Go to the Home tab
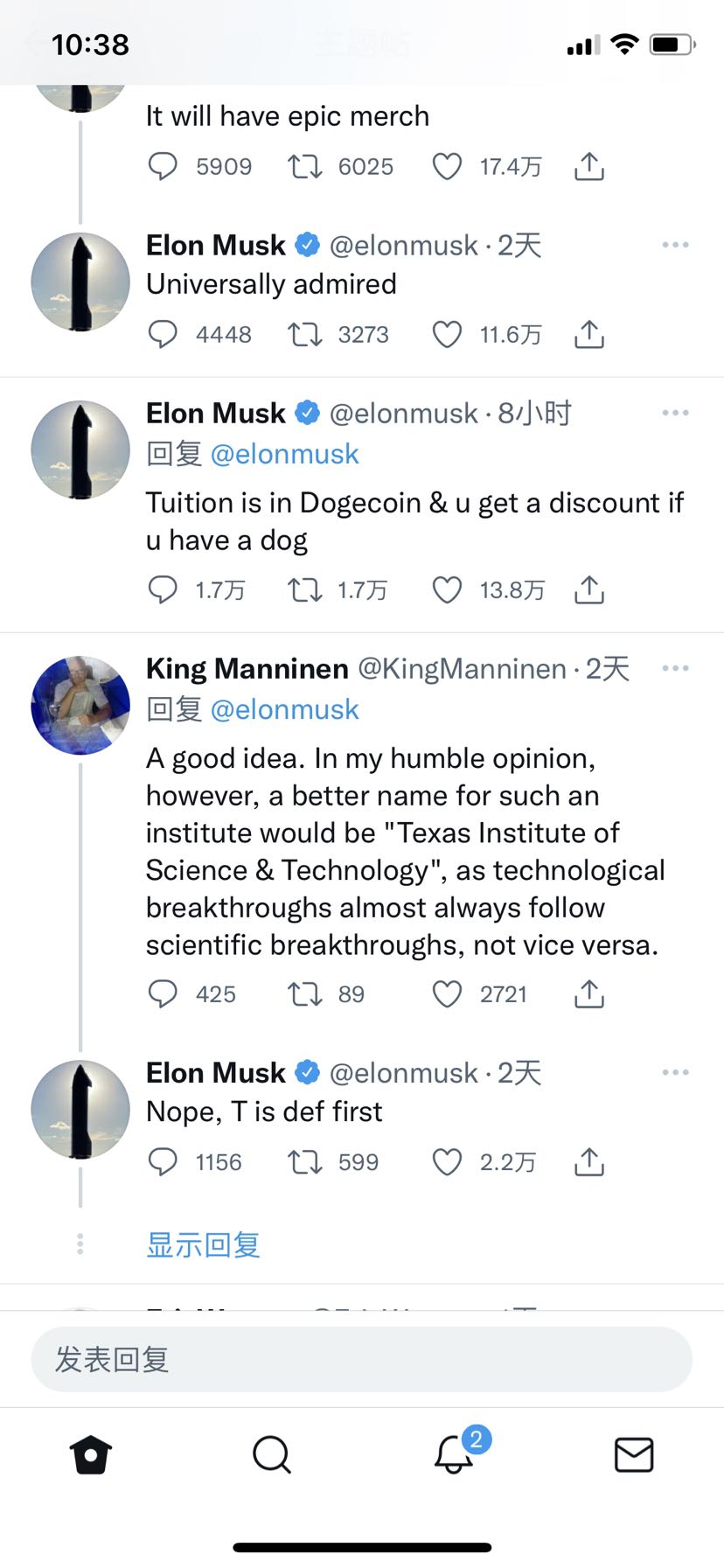Image resolution: width=724 pixels, height=1568 pixels. click(x=91, y=1455)
